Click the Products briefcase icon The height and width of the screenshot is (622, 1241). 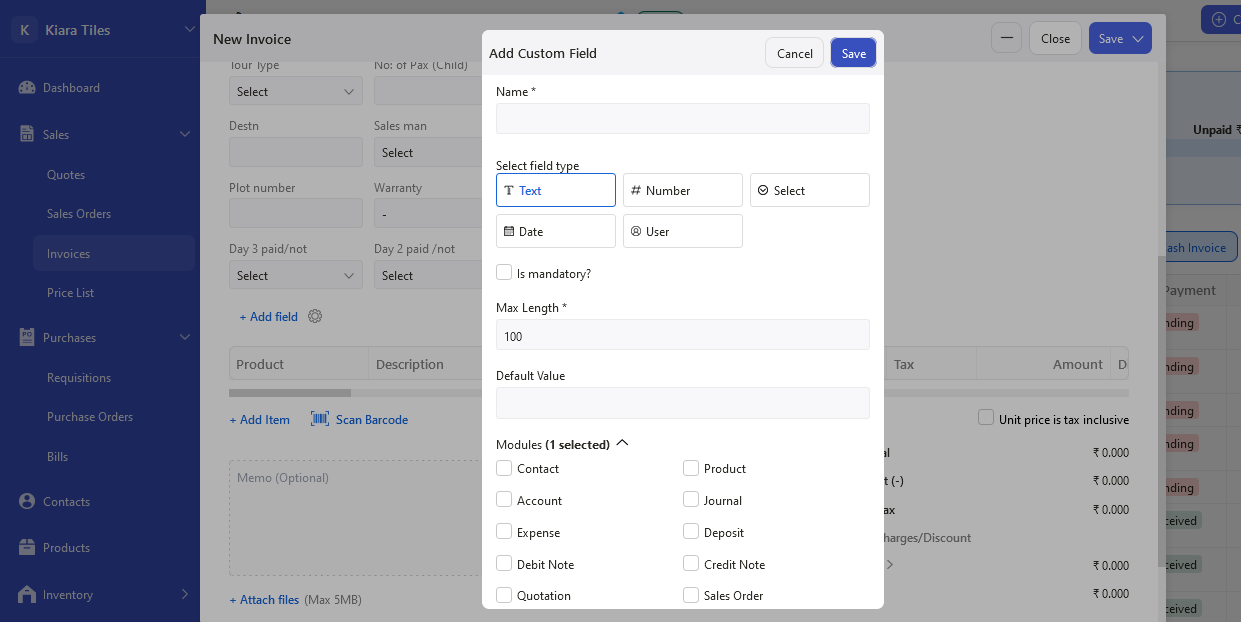27,548
